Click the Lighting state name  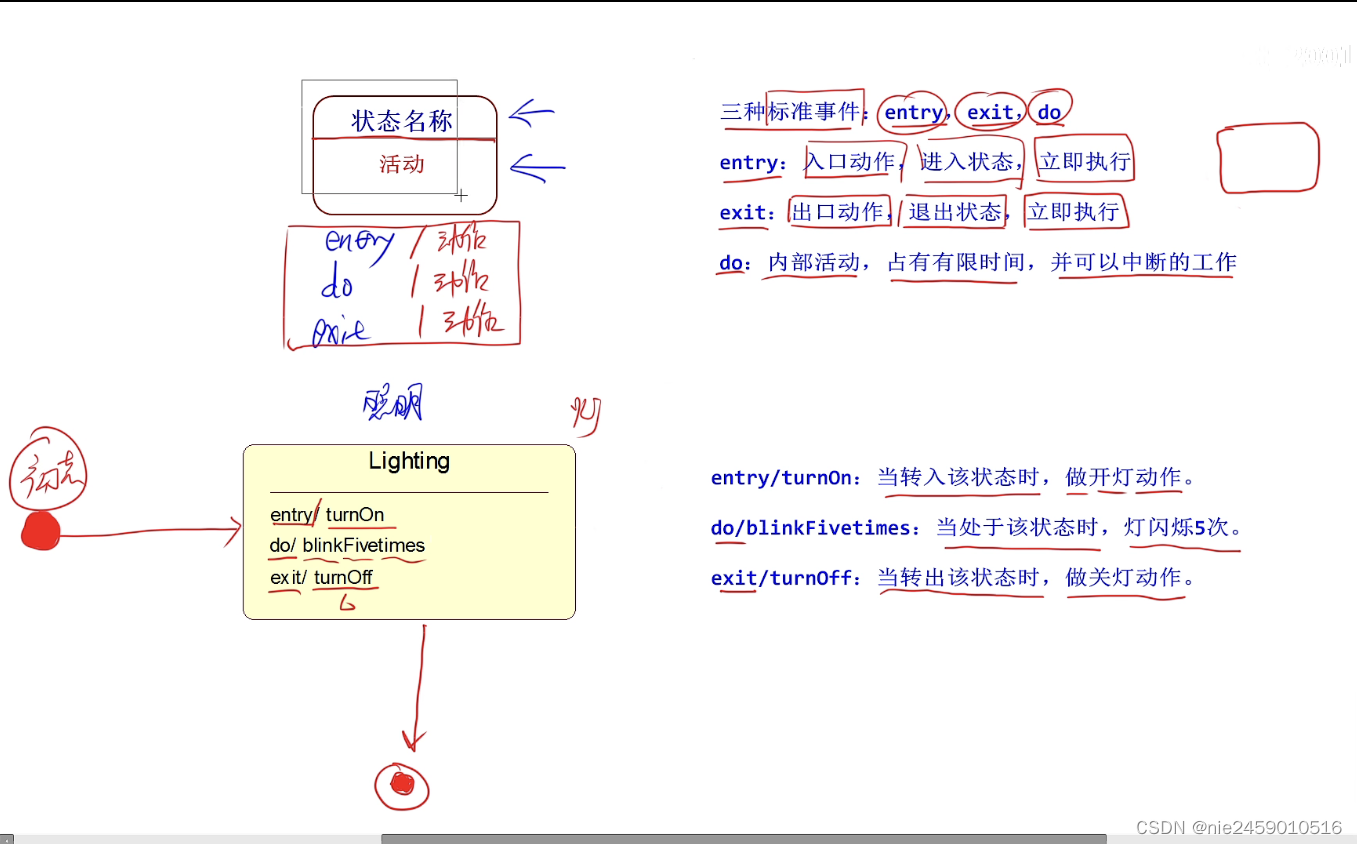[409, 461]
